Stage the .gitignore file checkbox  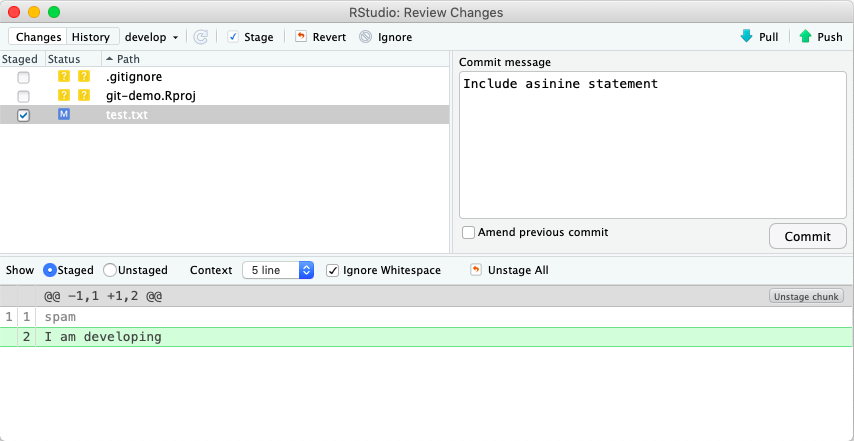click(23, 77)
